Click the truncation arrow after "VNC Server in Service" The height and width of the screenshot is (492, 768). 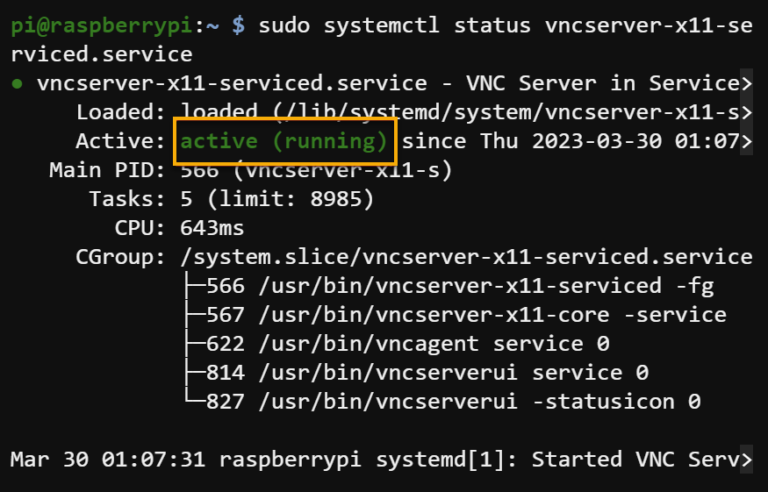click(x=745, y=83)
